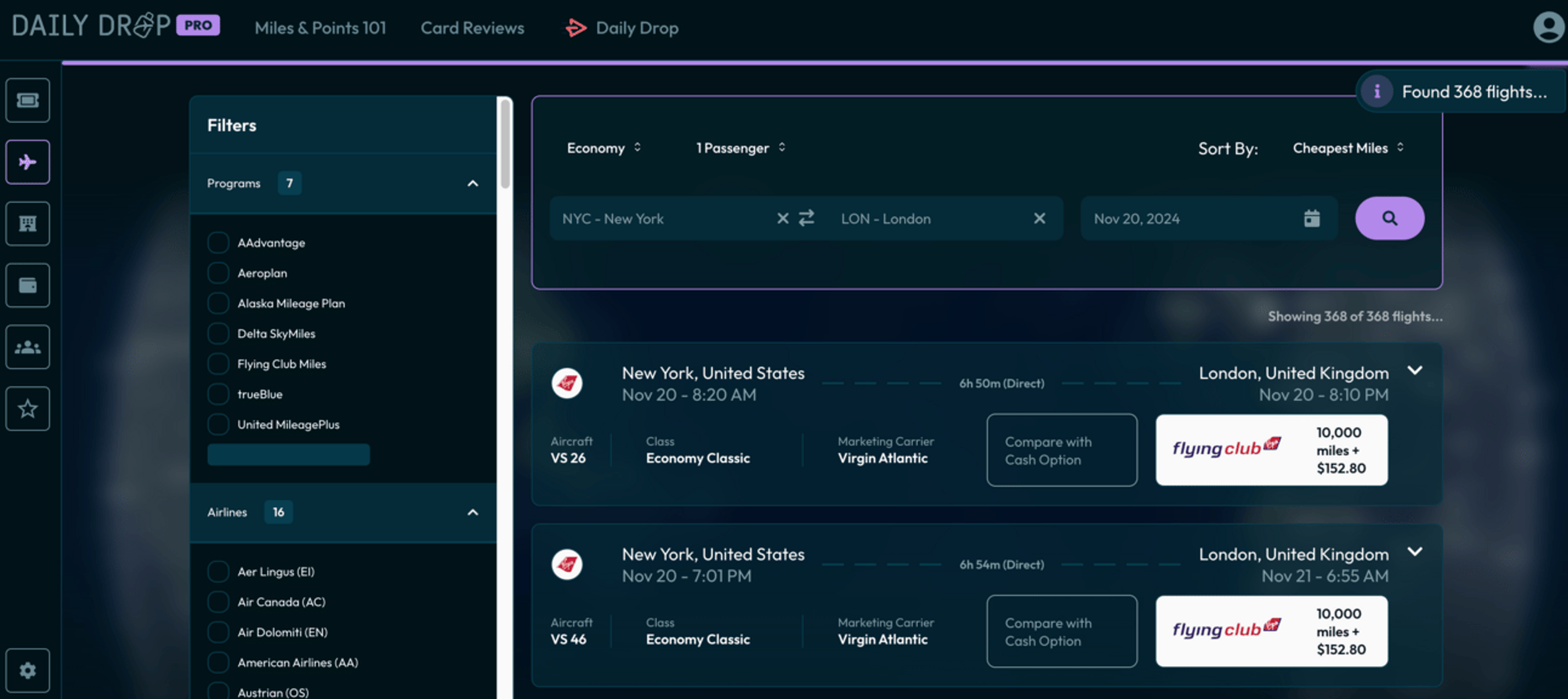Screen dimensions: 1568x699
Task: Open the Economy cabin class dropdown
Action: (x=604, y=148)
